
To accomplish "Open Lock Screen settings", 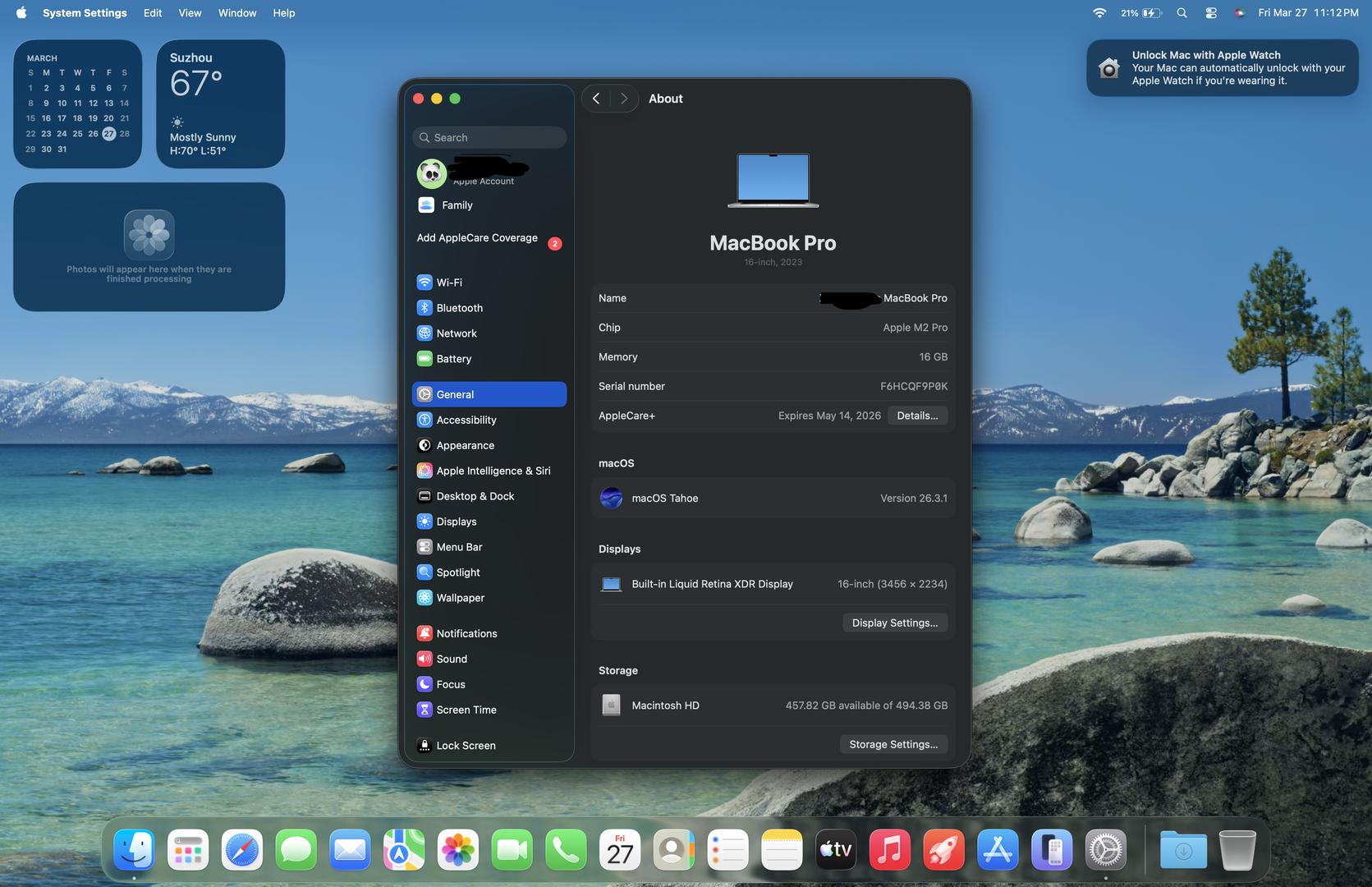I will point(466,746).
